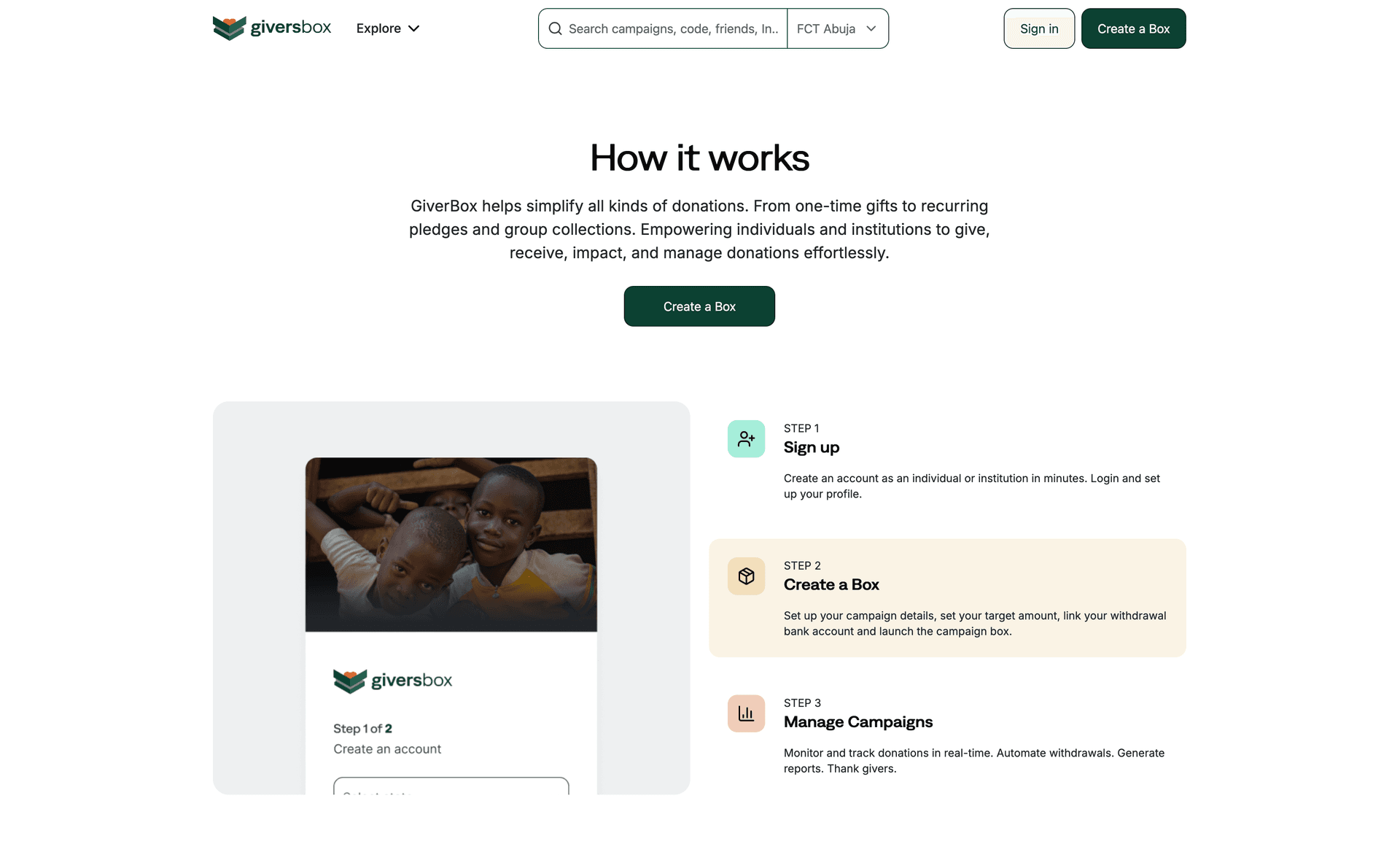Click the children photo in preview card
The height and width of the screenshot is (852, 1400).
click(x=451, y=544)
